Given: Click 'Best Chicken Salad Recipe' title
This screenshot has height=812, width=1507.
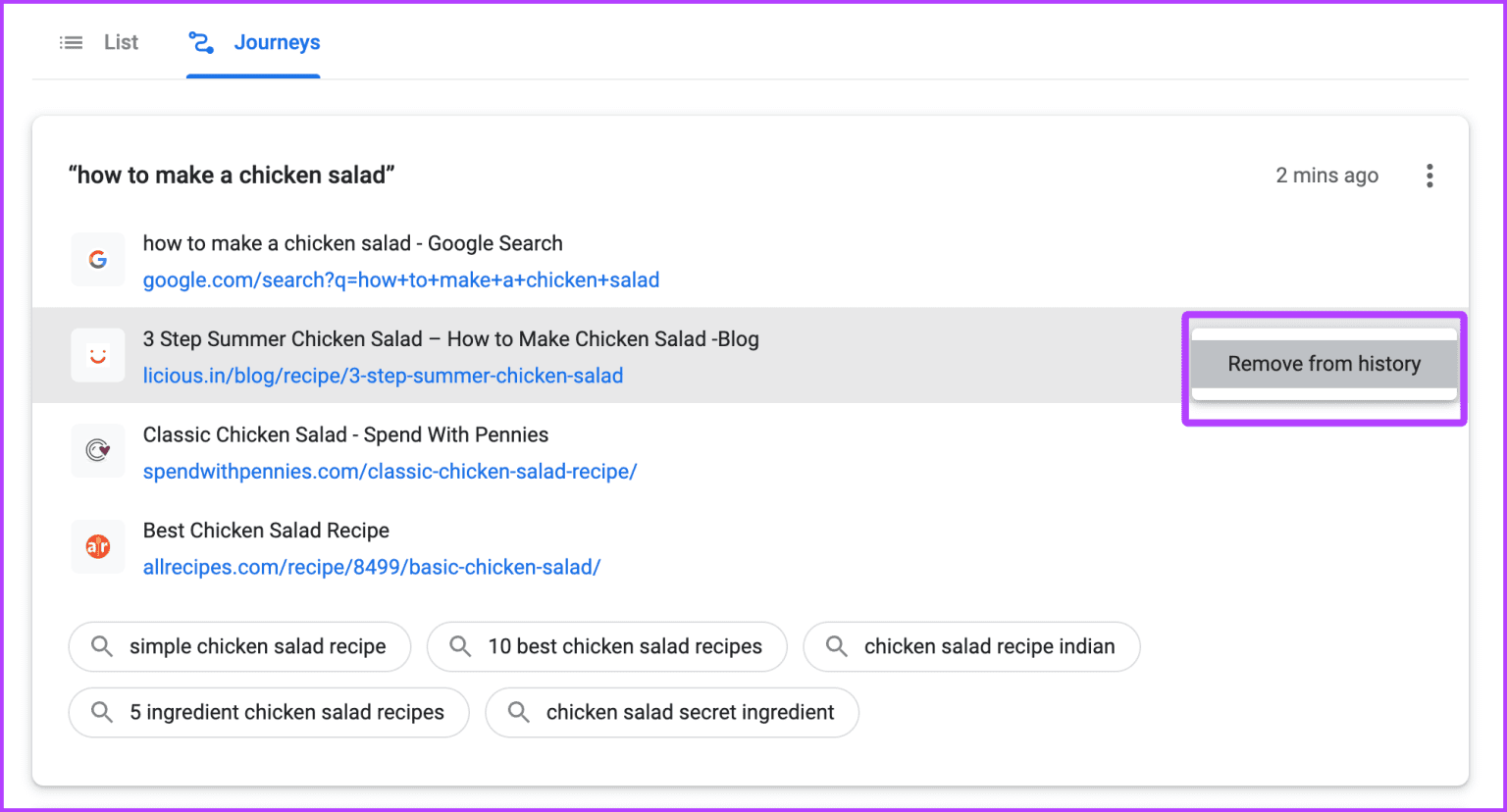Looking at the screenshot, I should (266, 531).
